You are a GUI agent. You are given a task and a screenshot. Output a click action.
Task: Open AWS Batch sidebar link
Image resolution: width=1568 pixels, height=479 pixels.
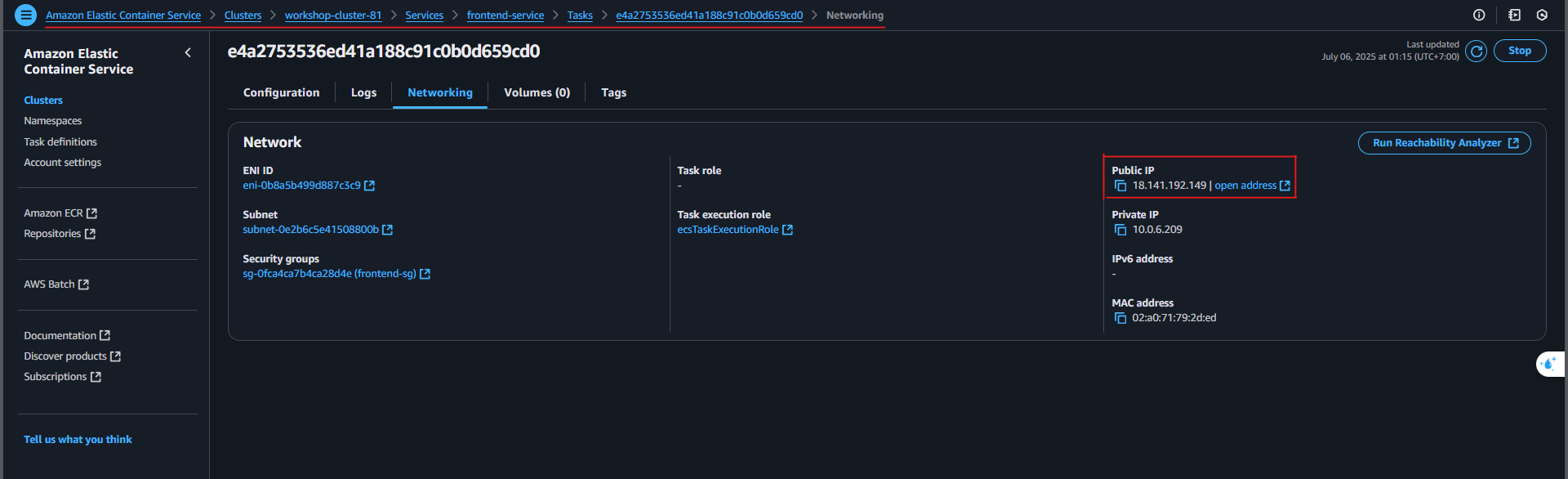pos(49,284)
